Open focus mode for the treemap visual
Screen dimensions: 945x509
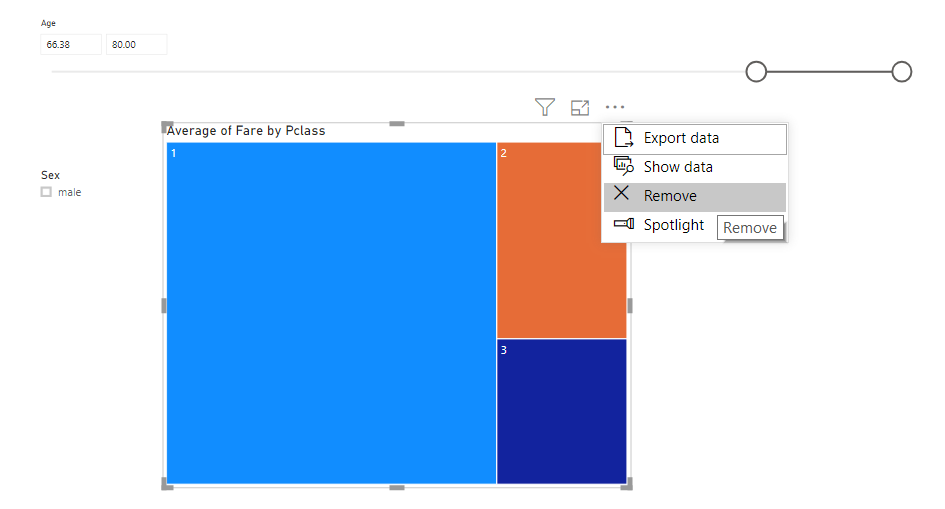[580, 107]
